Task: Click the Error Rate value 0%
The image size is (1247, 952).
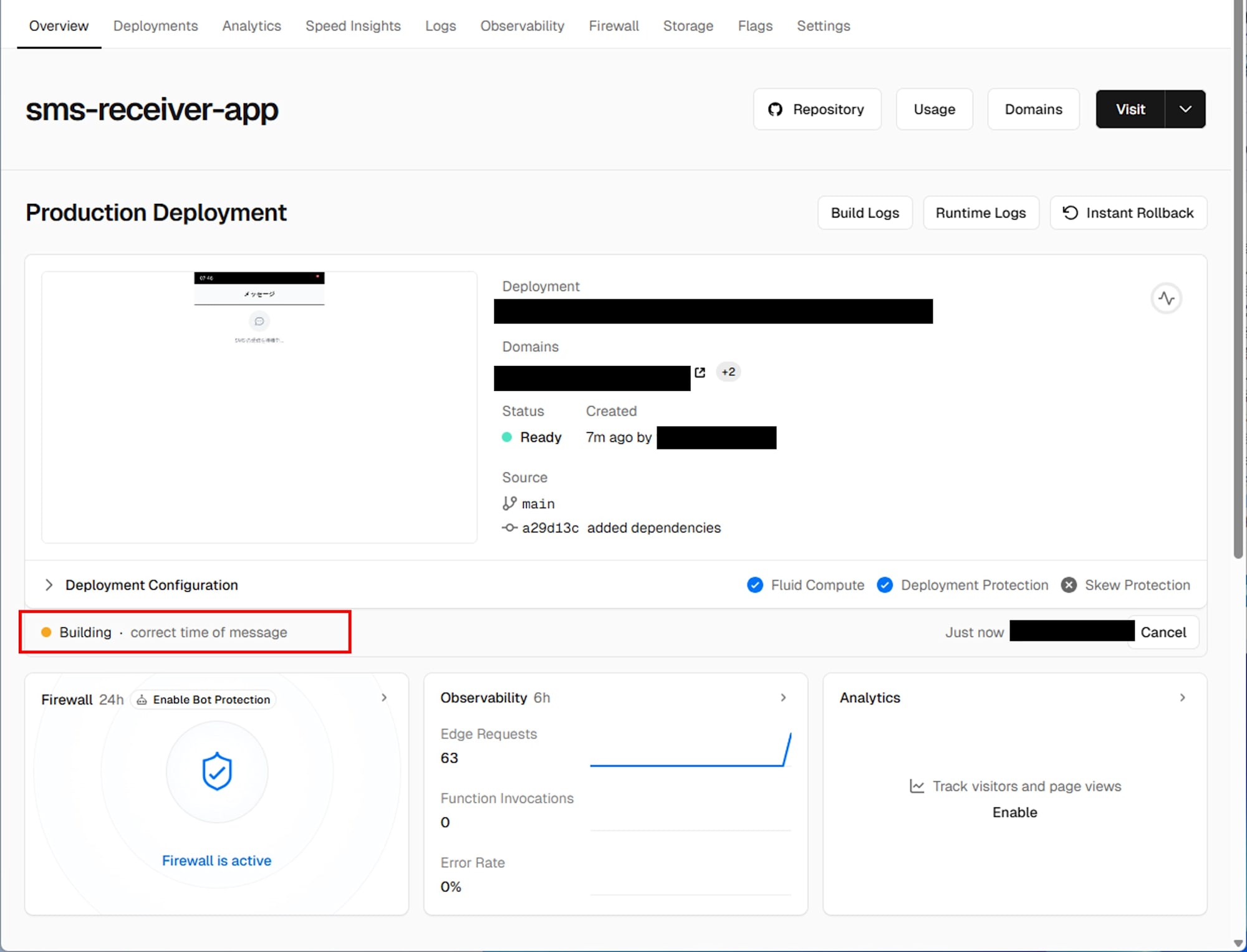Action: pyautogui.click(x=451, y=887)
